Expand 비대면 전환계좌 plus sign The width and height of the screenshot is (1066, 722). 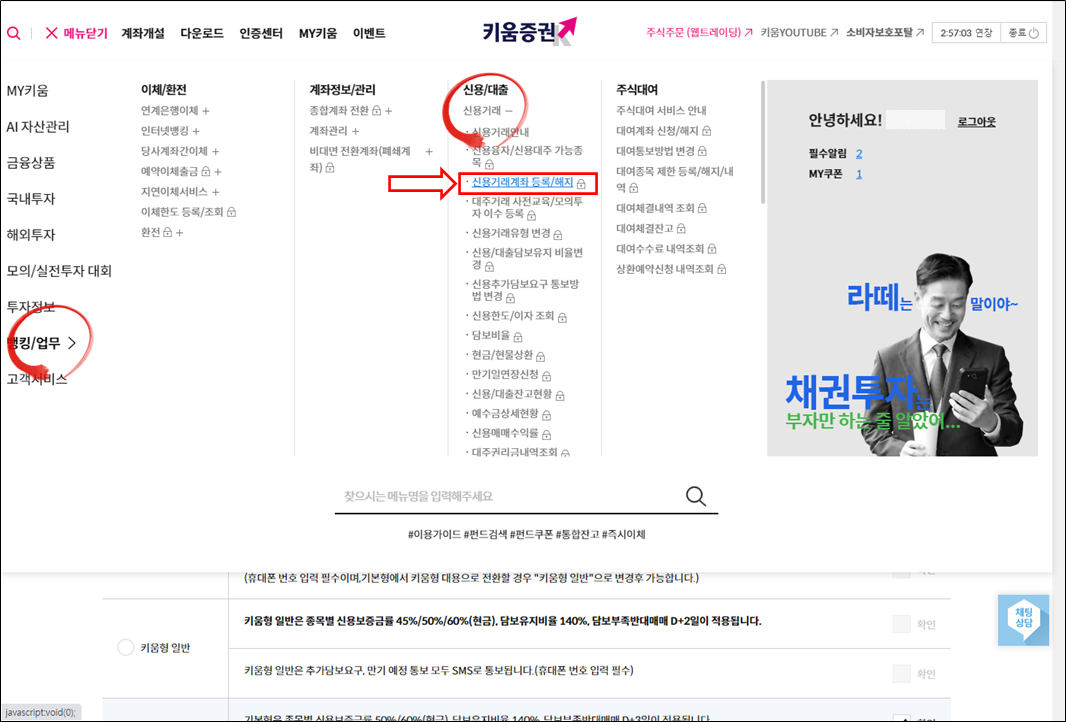(x=429, y=152)
